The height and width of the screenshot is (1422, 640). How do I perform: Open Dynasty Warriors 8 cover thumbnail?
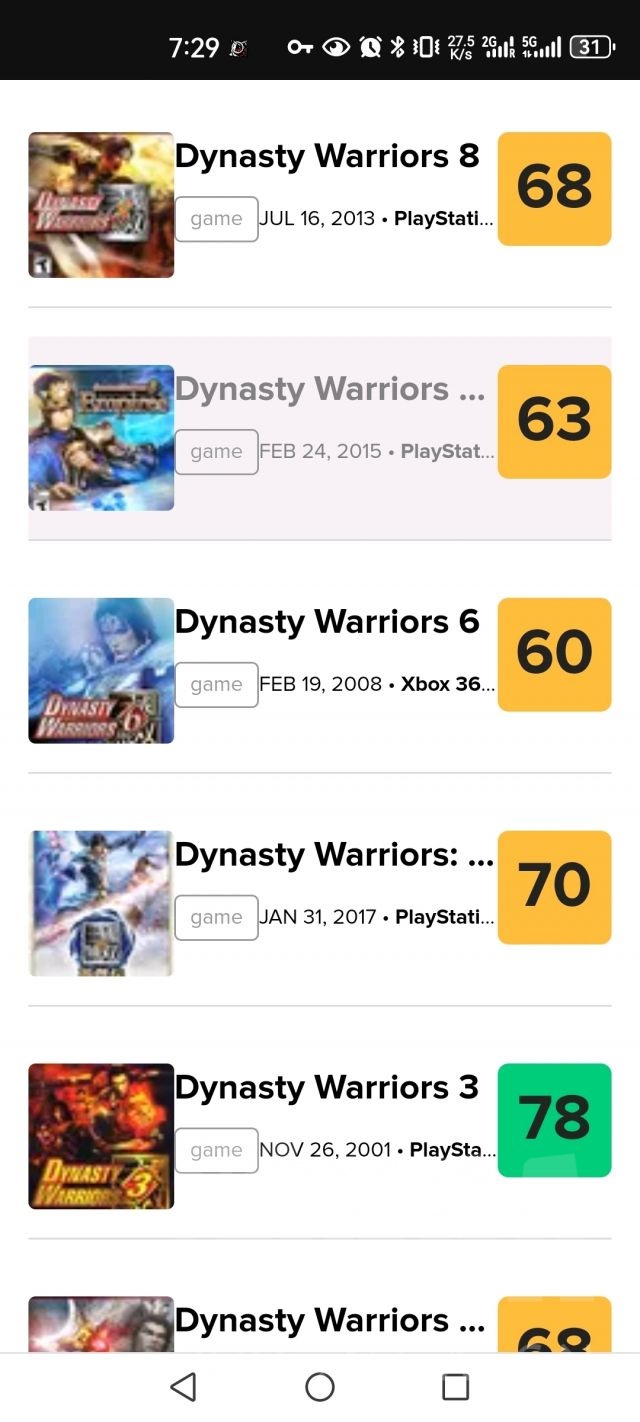101,205
